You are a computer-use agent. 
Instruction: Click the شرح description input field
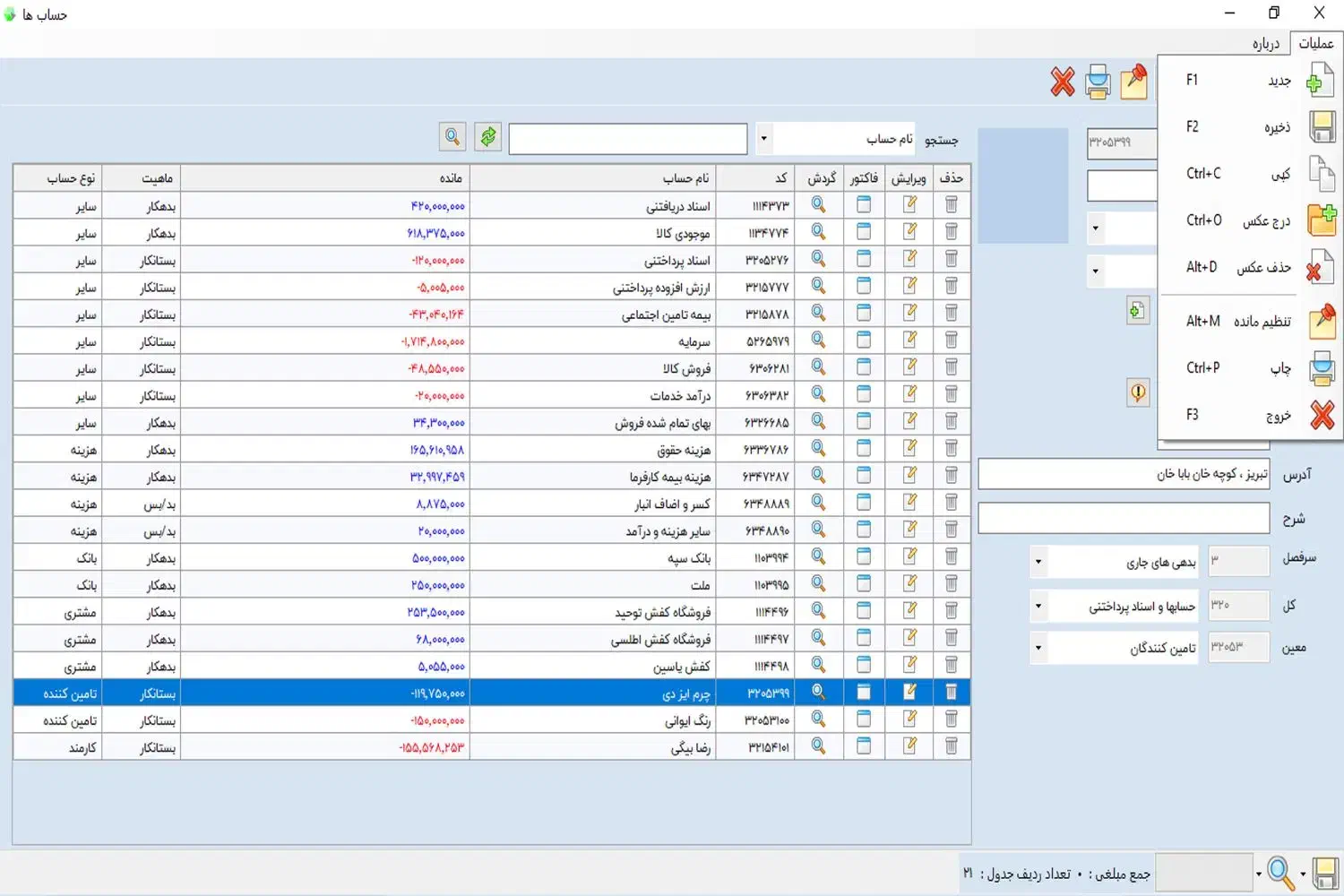(1124, 518)
